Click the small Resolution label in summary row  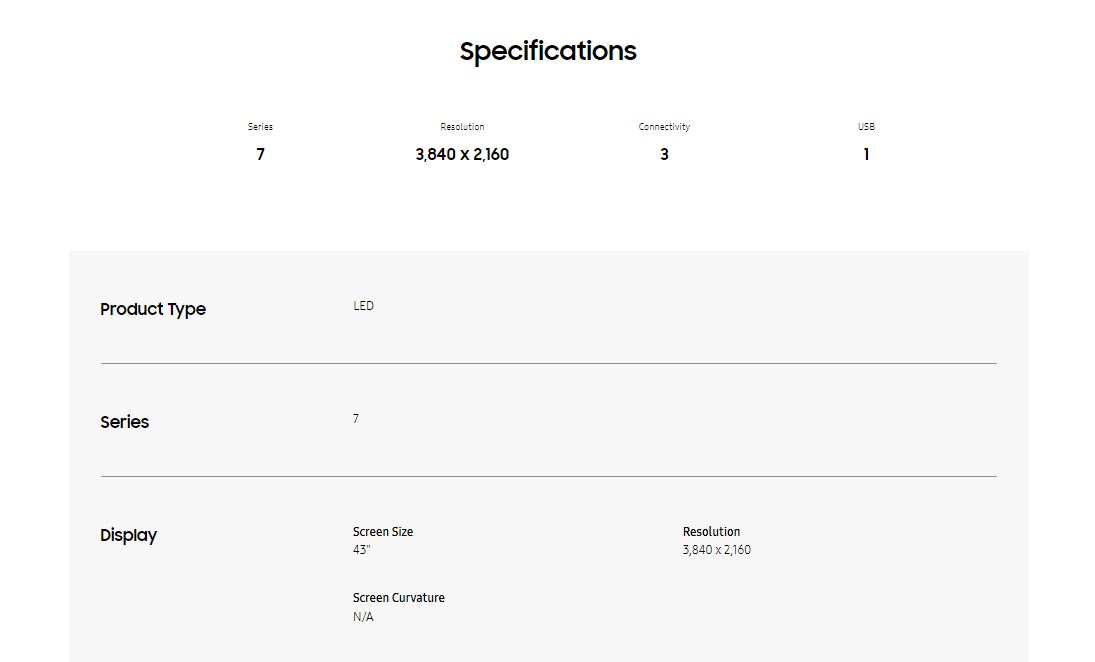[462, 127]
